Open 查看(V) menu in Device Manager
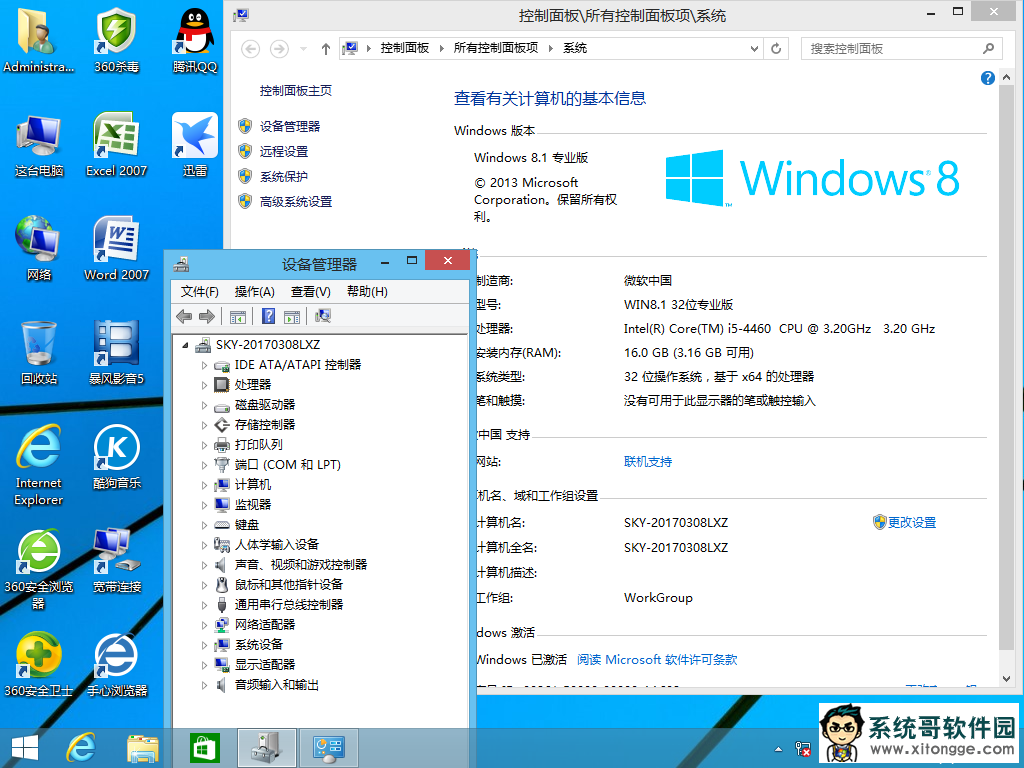 pos(310,291)
